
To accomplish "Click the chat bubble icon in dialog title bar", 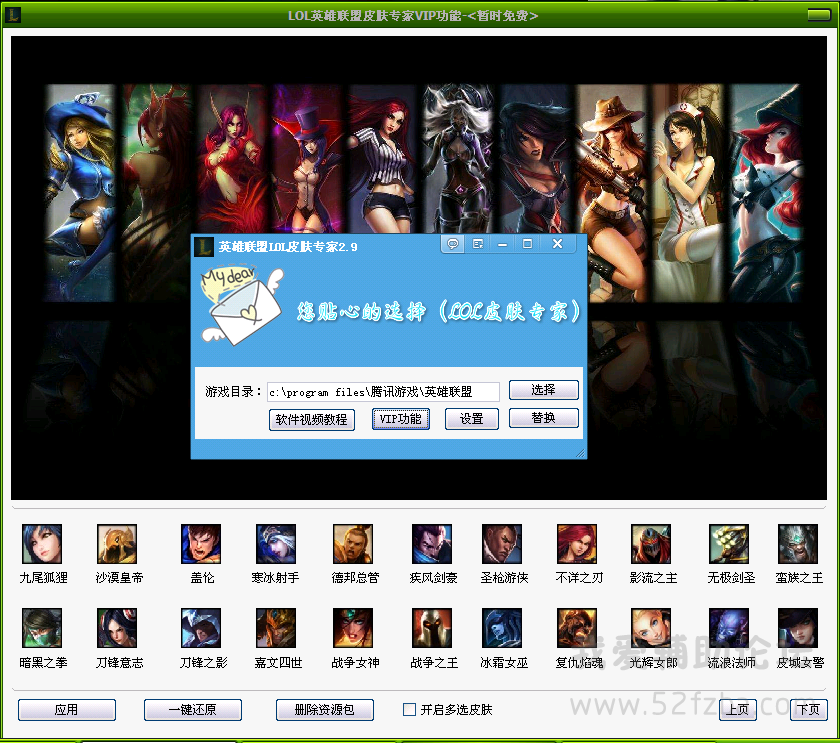I will [x=452, y=244].
